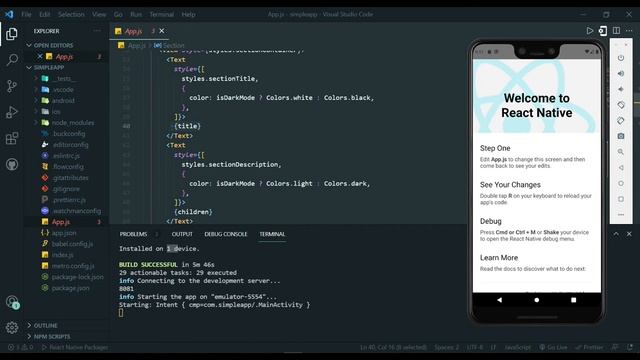Switch to the Debug Console tab
Screen dimensions: 640x360
pyautogui.click(x=226, y=234)
